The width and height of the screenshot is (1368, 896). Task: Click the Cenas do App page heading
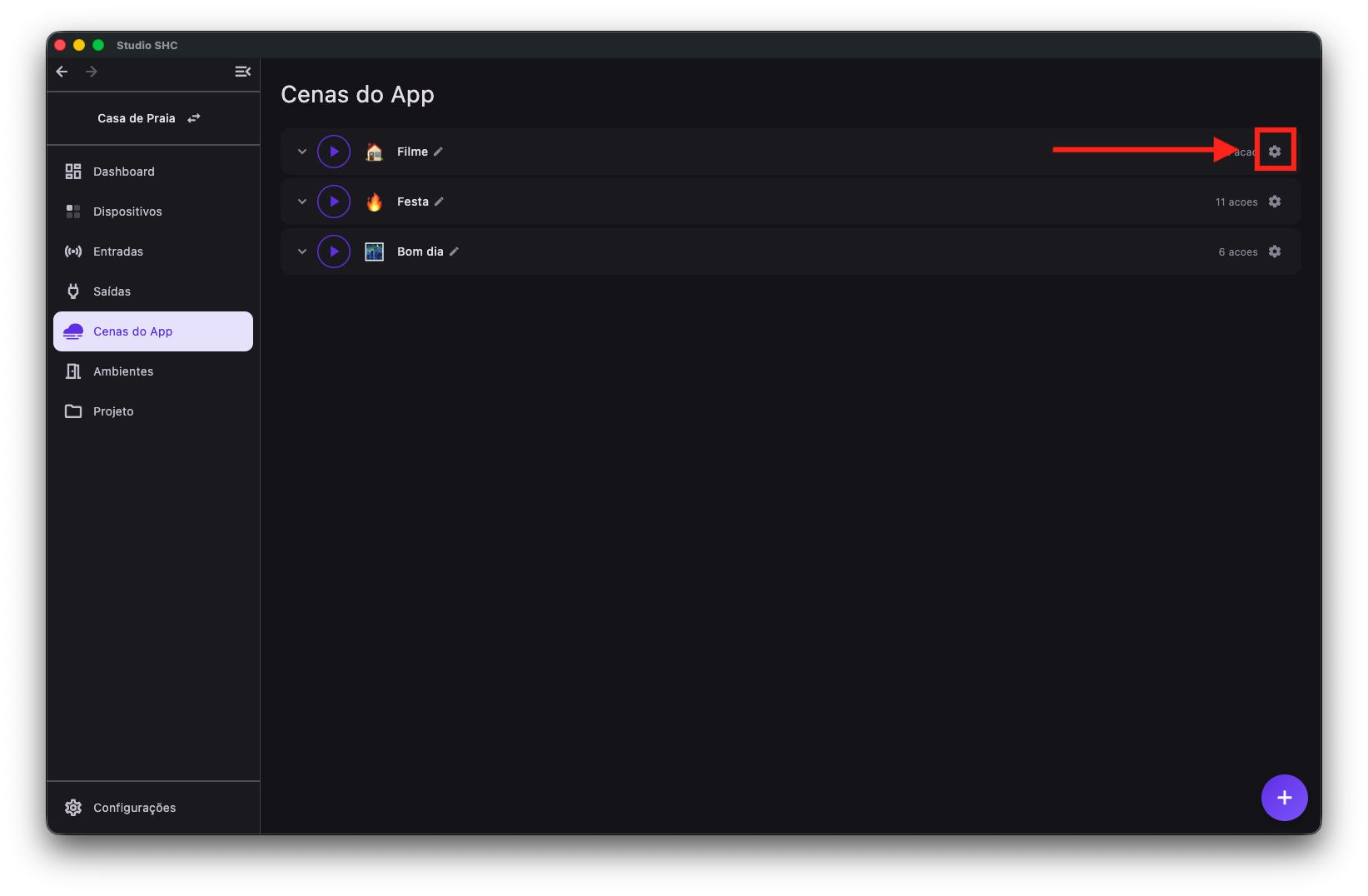[x=357, y=95]
